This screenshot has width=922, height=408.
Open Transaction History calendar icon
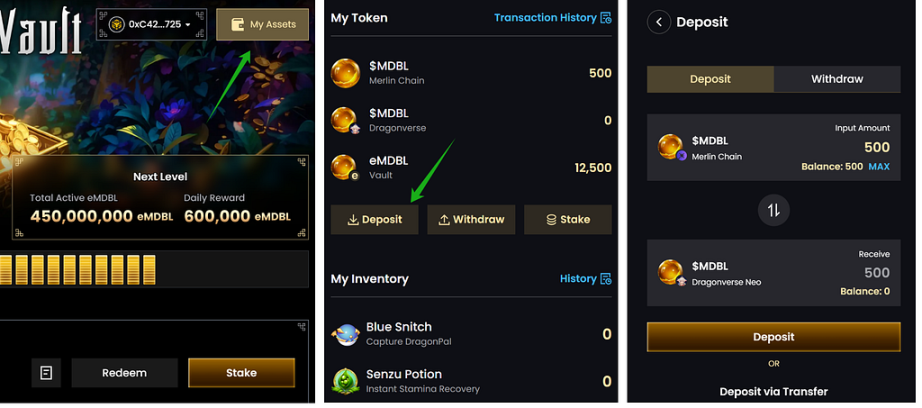[606, 18]
